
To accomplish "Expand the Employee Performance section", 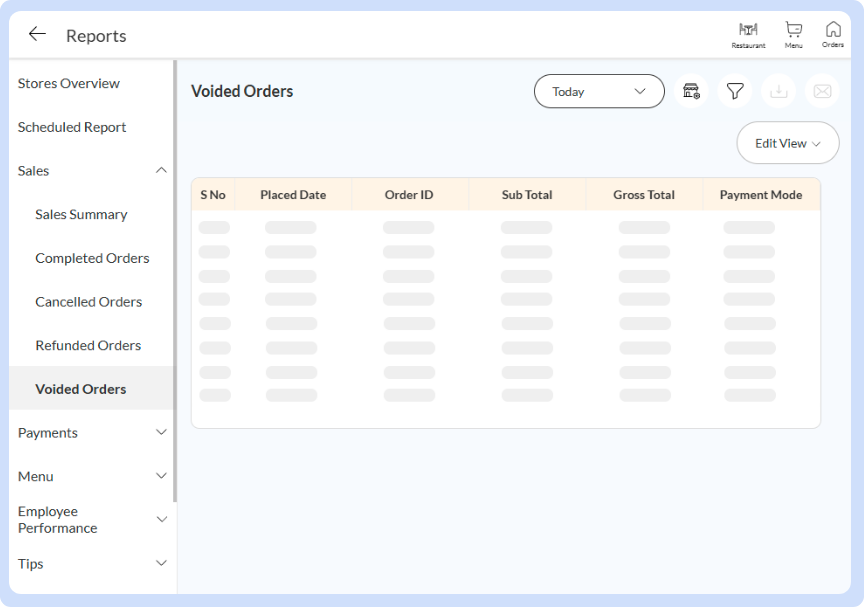I will 161,519.
